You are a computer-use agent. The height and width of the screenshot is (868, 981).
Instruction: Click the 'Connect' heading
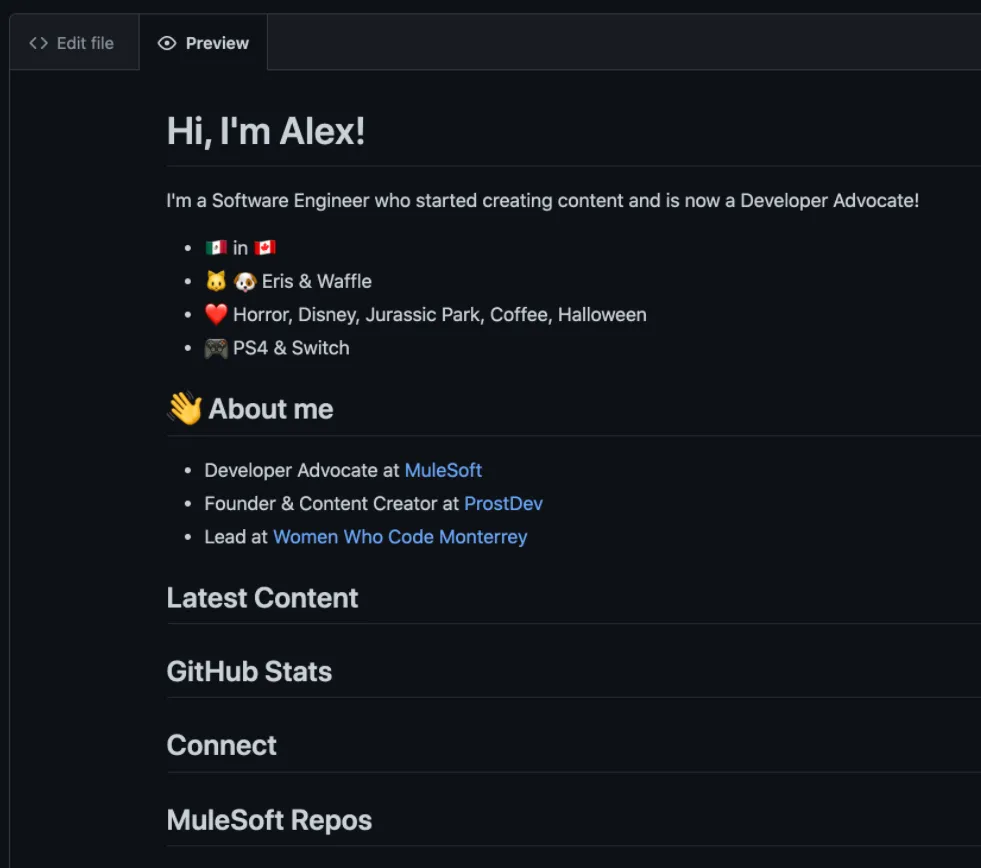click(x=221, y=745)
